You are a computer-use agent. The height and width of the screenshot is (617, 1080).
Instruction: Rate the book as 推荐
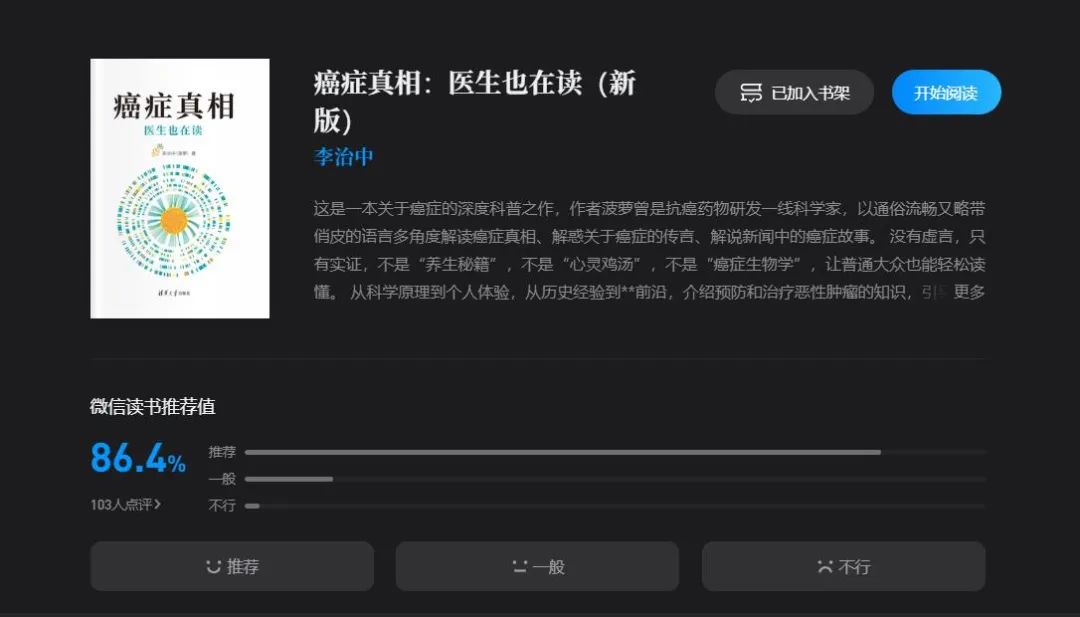click(232, 566)
